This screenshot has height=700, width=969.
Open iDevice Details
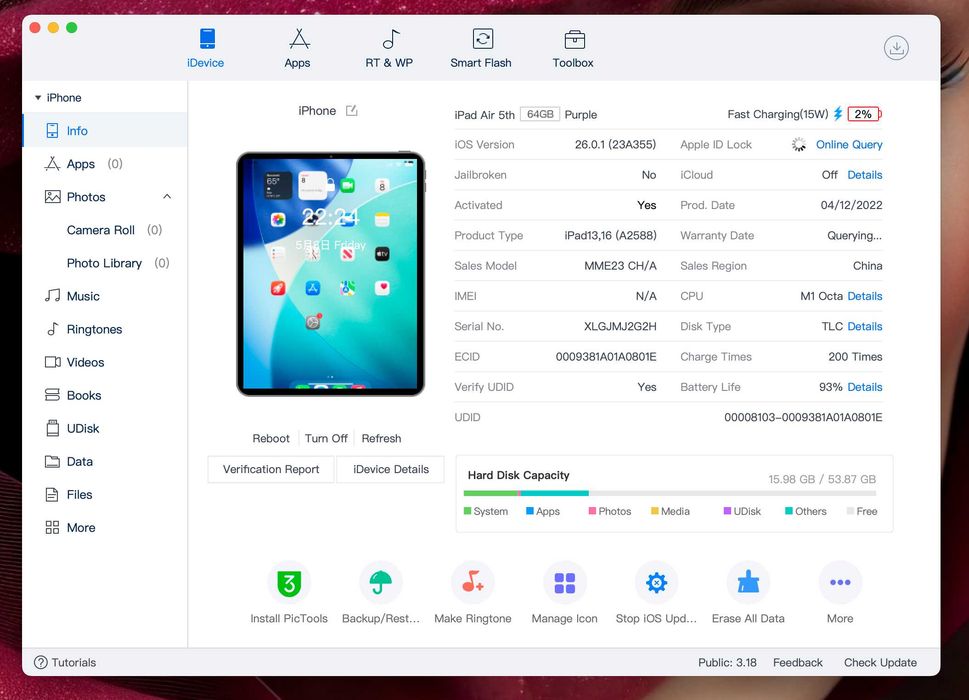(x=391, y=469)
